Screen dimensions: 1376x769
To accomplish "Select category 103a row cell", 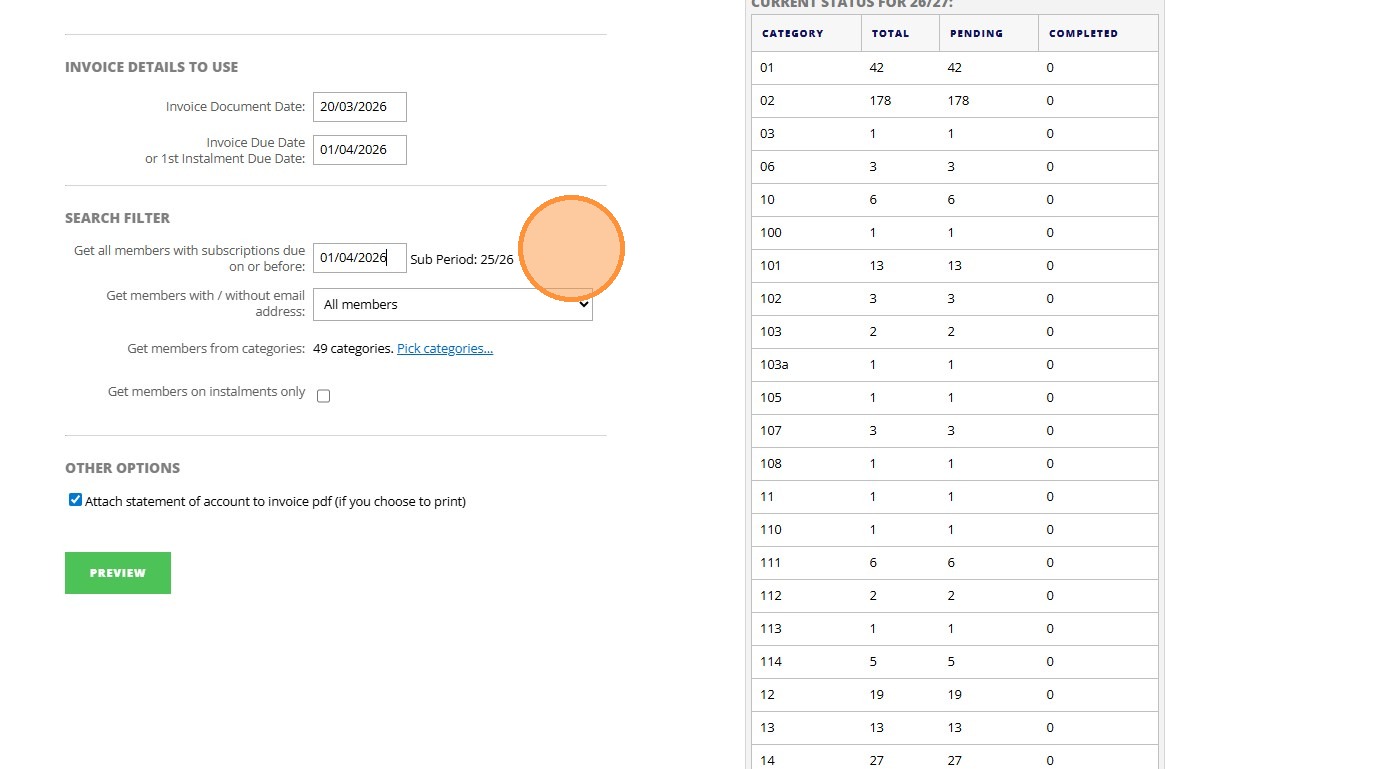I will coord(774,365).
